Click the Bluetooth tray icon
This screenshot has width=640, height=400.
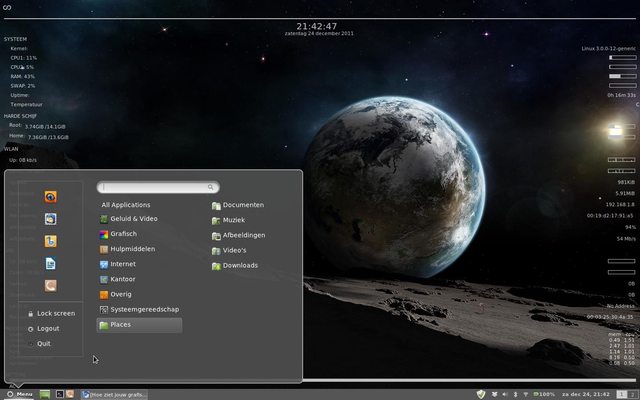[x=516, y=394]
